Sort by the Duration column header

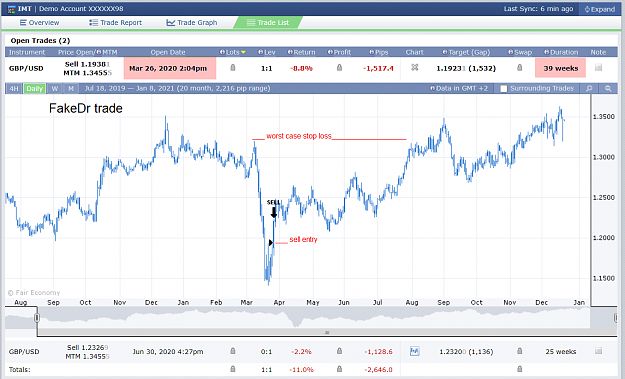click(x=561, y=52)
